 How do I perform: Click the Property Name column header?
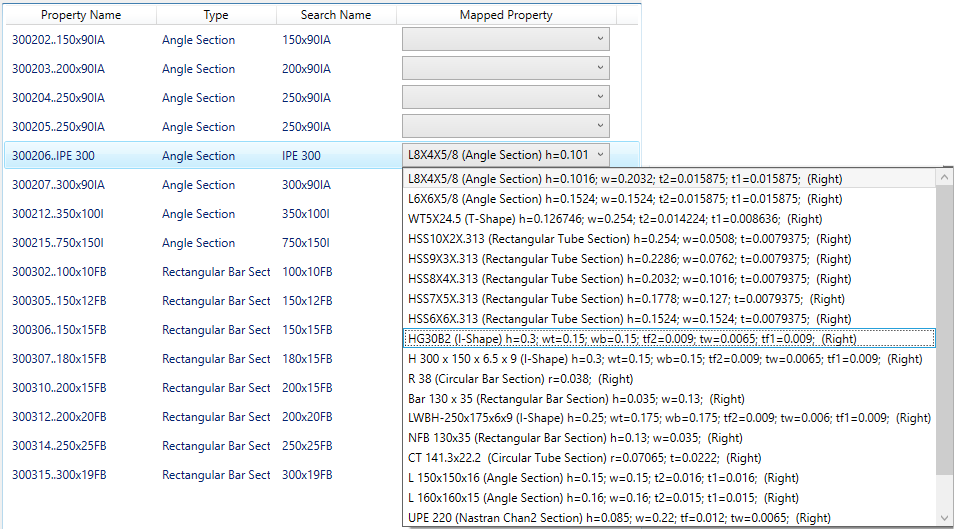80,15
